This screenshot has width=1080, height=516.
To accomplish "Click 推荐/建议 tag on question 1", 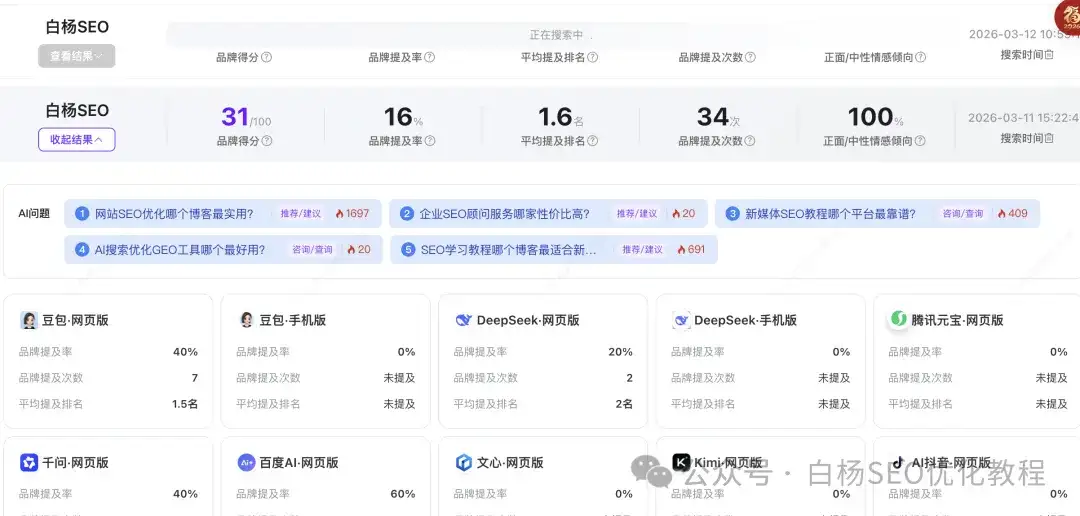I will pos(300,214).
